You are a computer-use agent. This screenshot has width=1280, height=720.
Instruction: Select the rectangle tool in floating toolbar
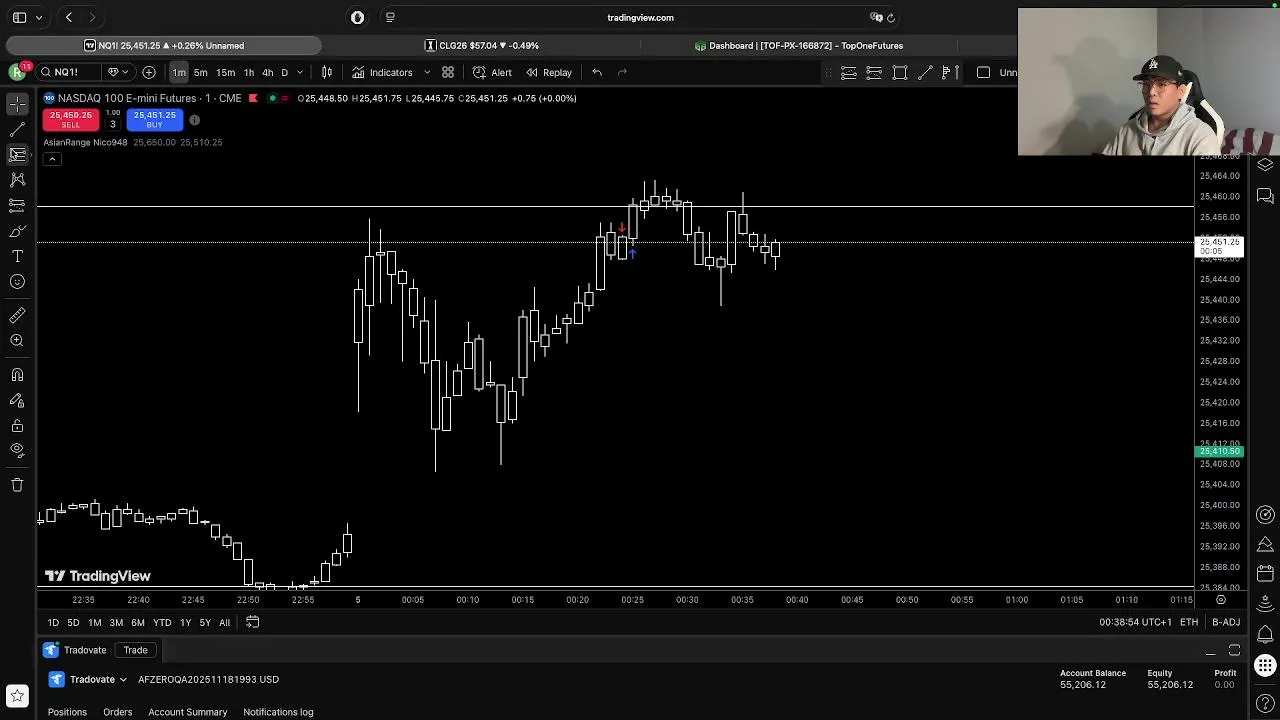pyautogui.click(x=900, y=72)
